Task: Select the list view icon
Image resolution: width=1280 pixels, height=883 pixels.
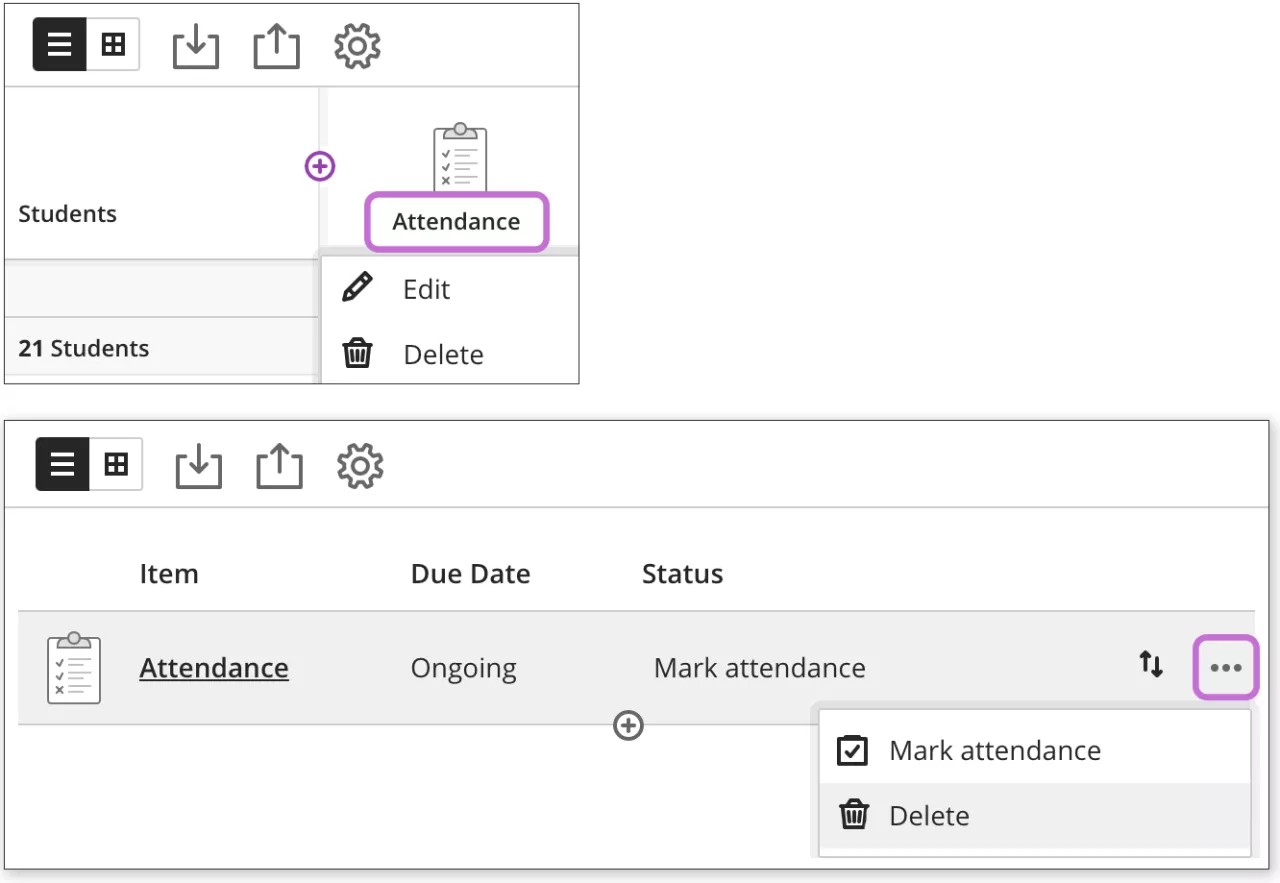Action: pyautogui.click(x=60, y=45)
